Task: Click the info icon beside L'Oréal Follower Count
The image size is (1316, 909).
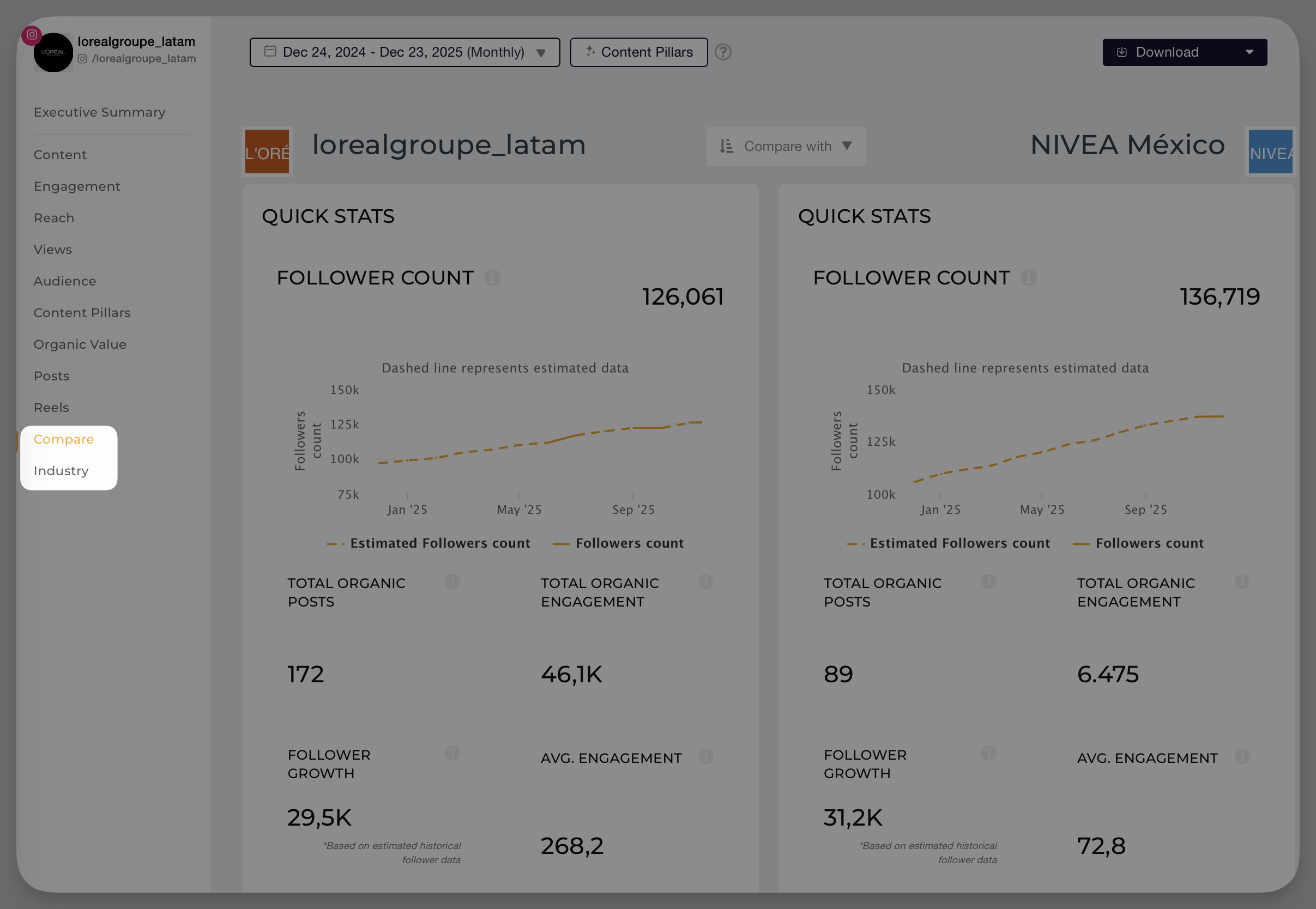Action: pos(492,277)
